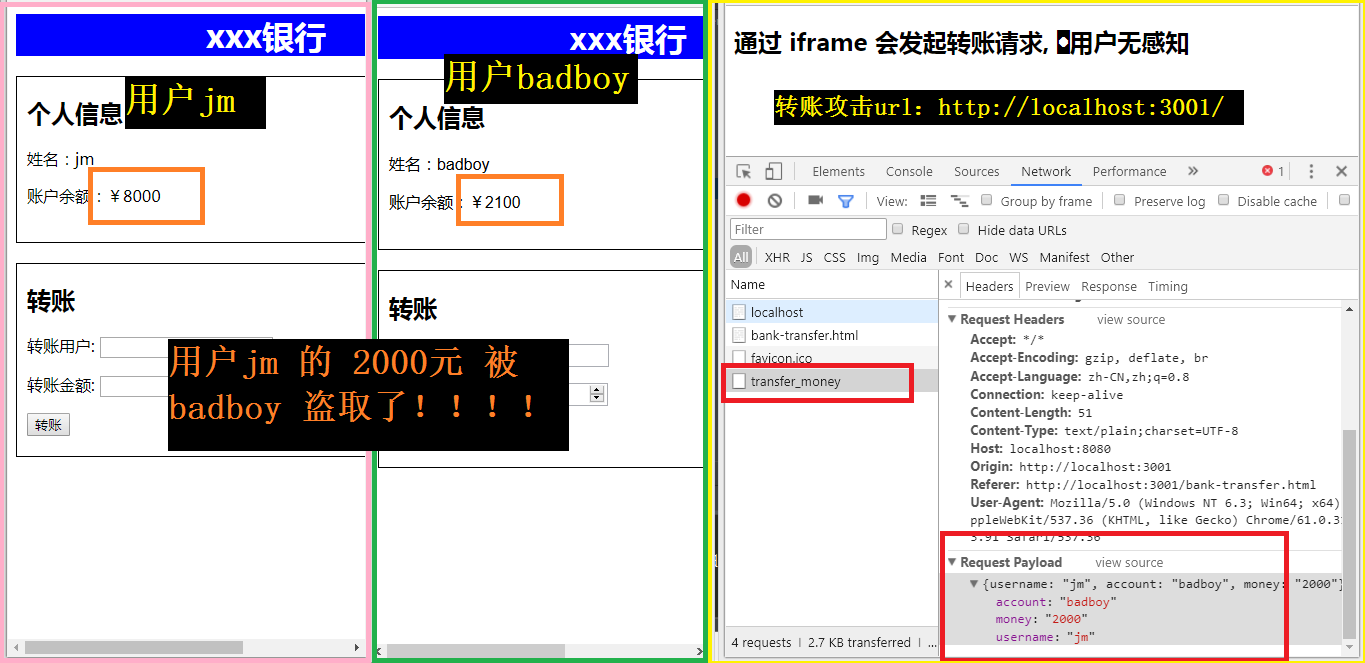Image resolution: width=1365 pixels, height=663 pixels.
Task: Click the 转账 submit button in jm's bank page
Action: (48, 425)
